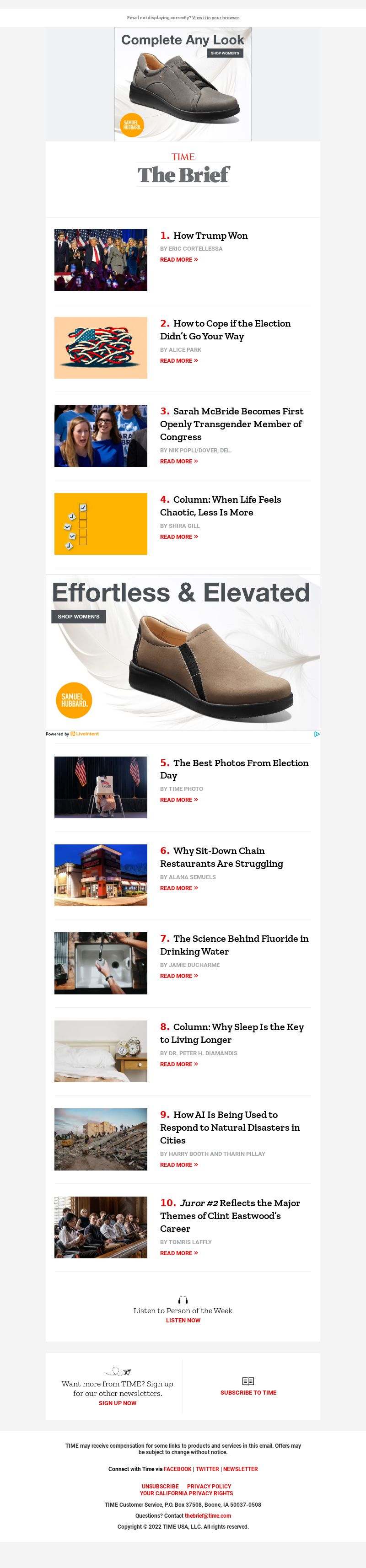The height and width of the screenshot is (1568, 366).
Task: Click the headphones icon above Person of the Week
Action: [183, 1300]
